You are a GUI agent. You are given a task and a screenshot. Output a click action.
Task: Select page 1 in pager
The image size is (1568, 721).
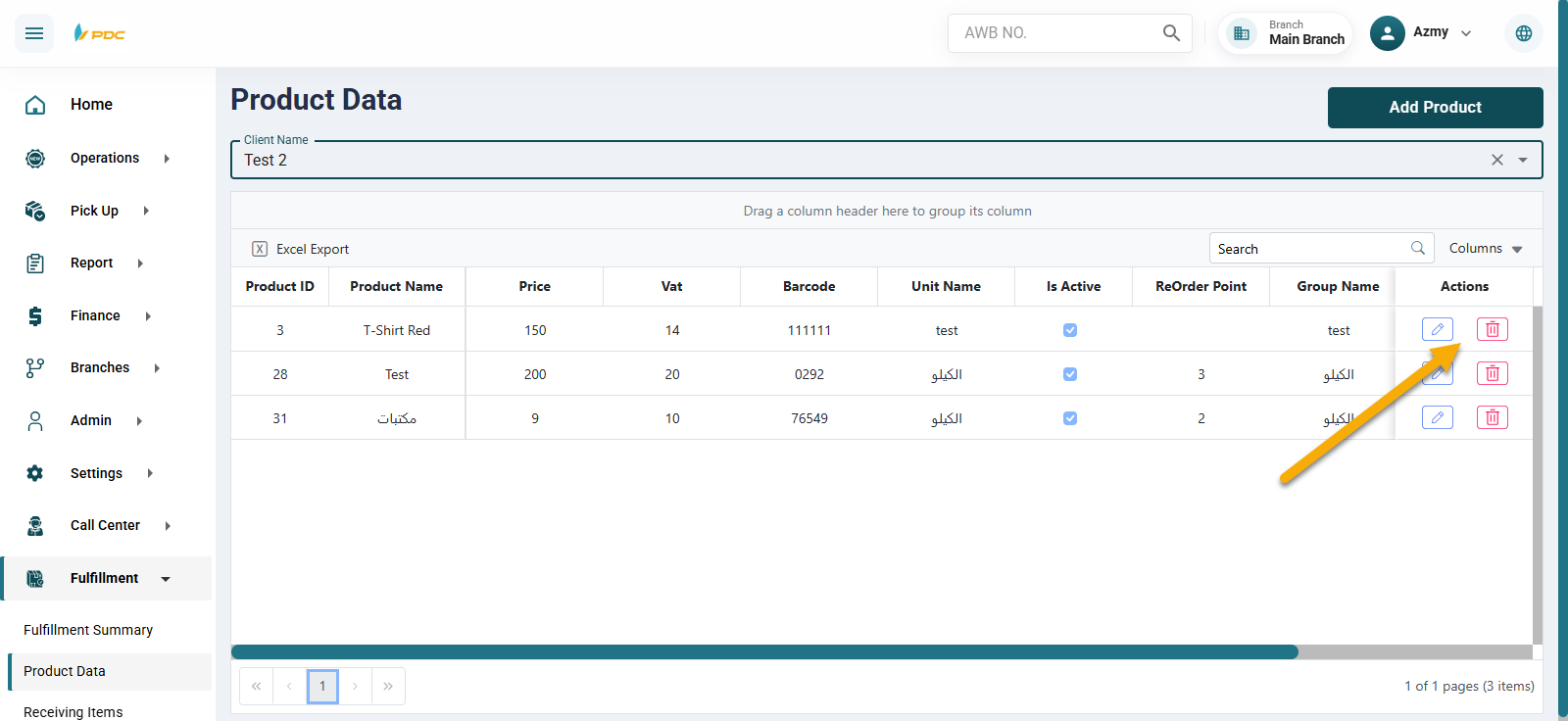322,686
